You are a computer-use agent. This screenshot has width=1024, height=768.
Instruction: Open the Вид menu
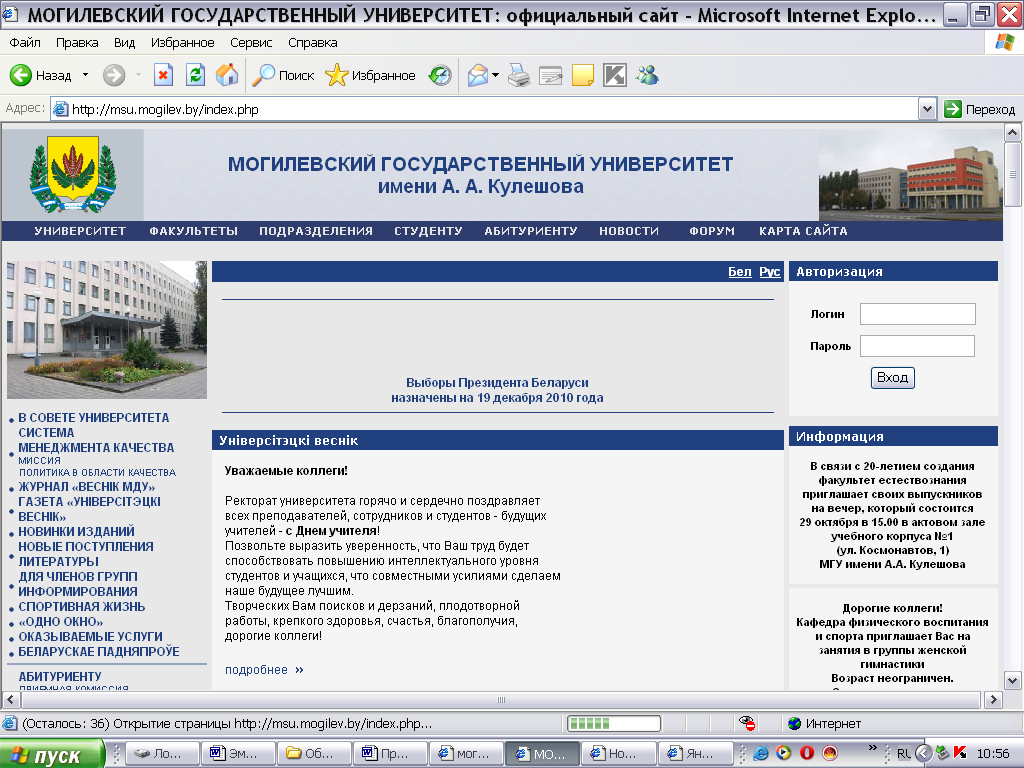pyautogui.click(x=124, y=42)
